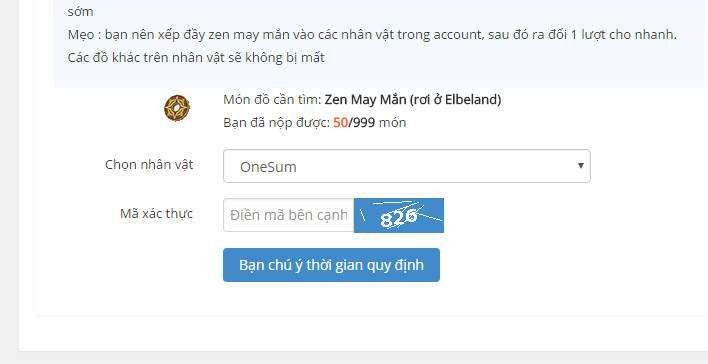Viewport: 708px width, 364px height.
Task: Click the 'Món đồ cần tìm:' label
Action: 272,99
